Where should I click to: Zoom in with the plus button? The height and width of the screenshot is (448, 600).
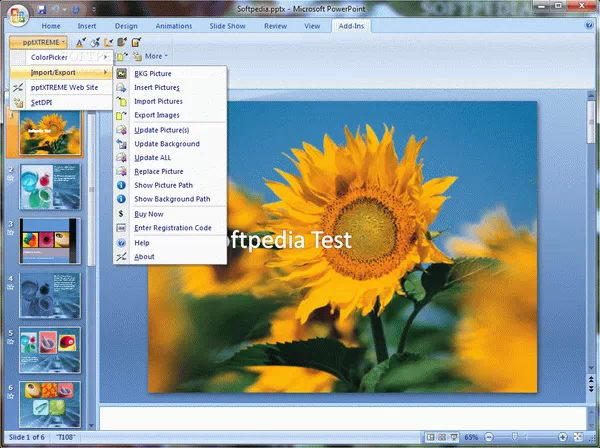click(562, 437)
